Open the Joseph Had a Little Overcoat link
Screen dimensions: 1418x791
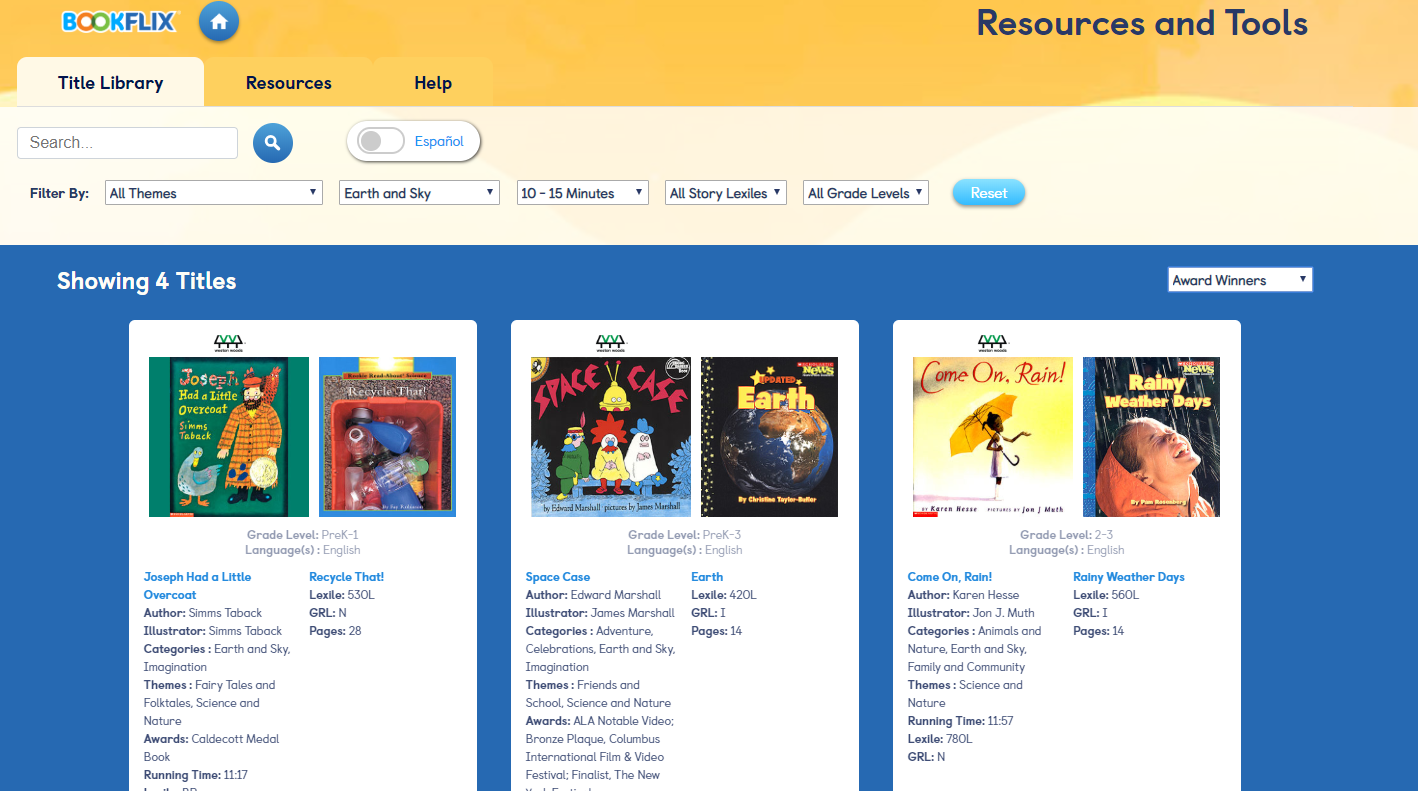click(197, 586)
